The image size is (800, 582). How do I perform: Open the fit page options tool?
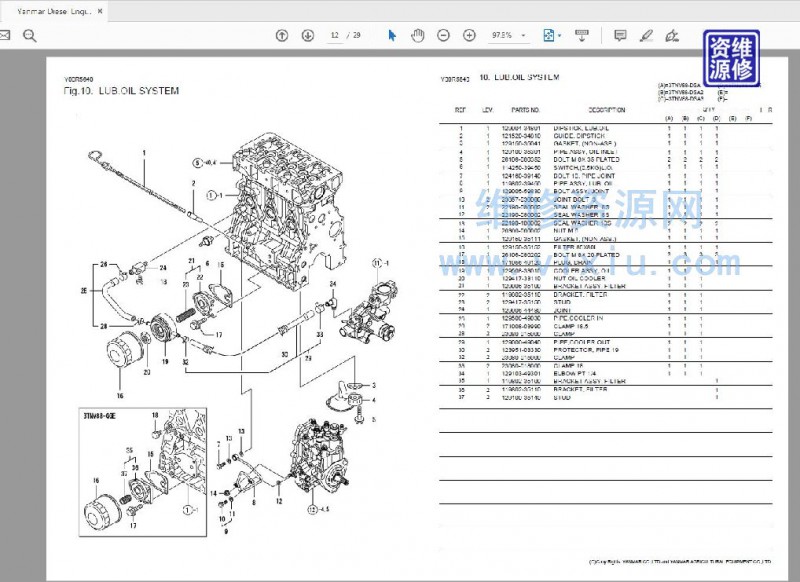click(549, 35)
